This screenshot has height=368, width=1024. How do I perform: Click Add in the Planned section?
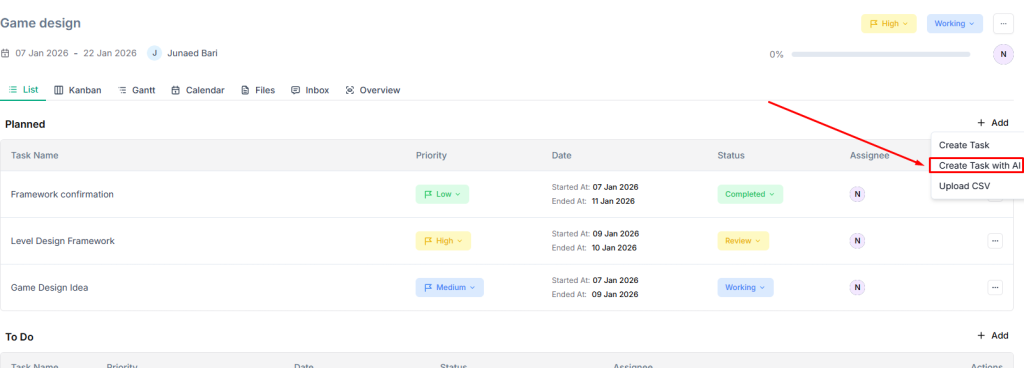(x=993, y=123)
